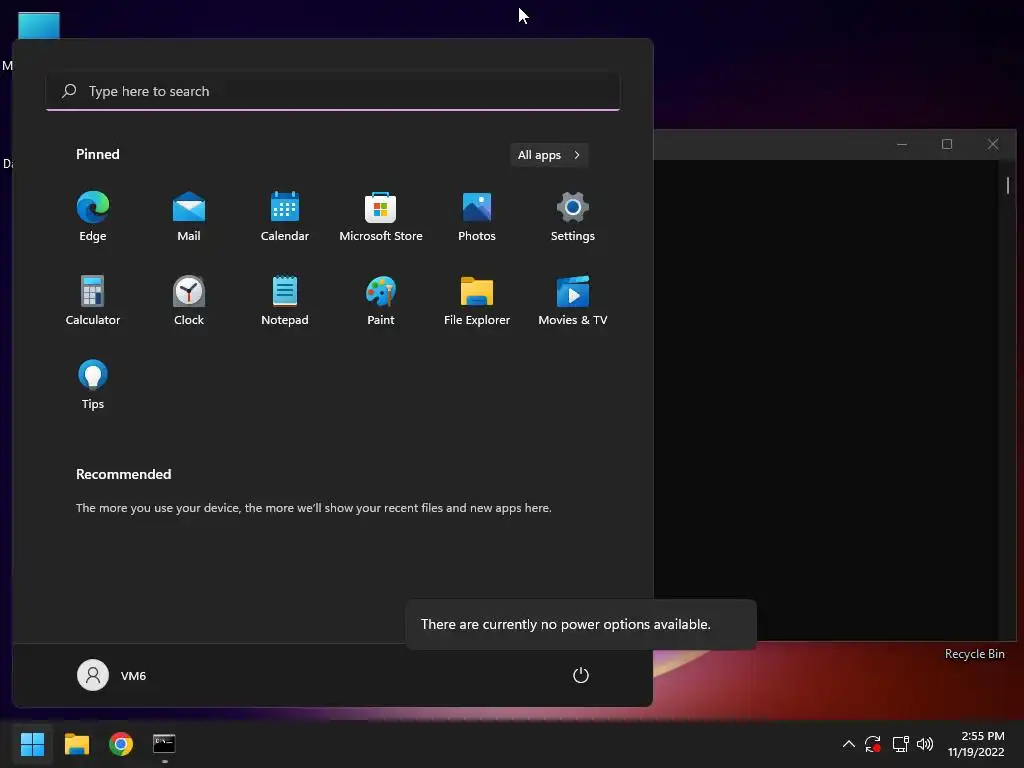
Task: Click the sync status tray icon
Action: [x=872, y=744]
